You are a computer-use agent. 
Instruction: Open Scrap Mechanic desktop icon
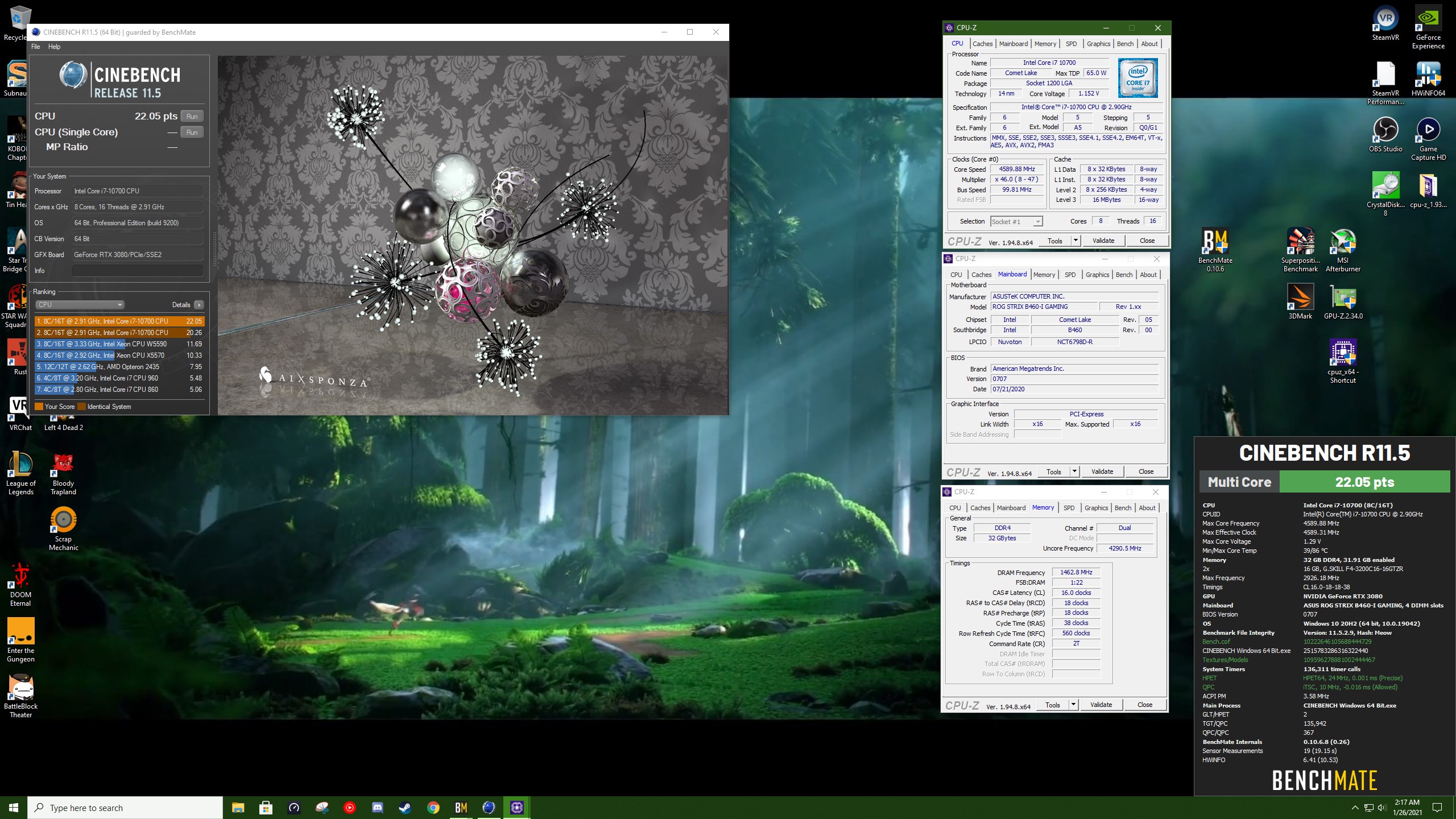click(64, 529)
